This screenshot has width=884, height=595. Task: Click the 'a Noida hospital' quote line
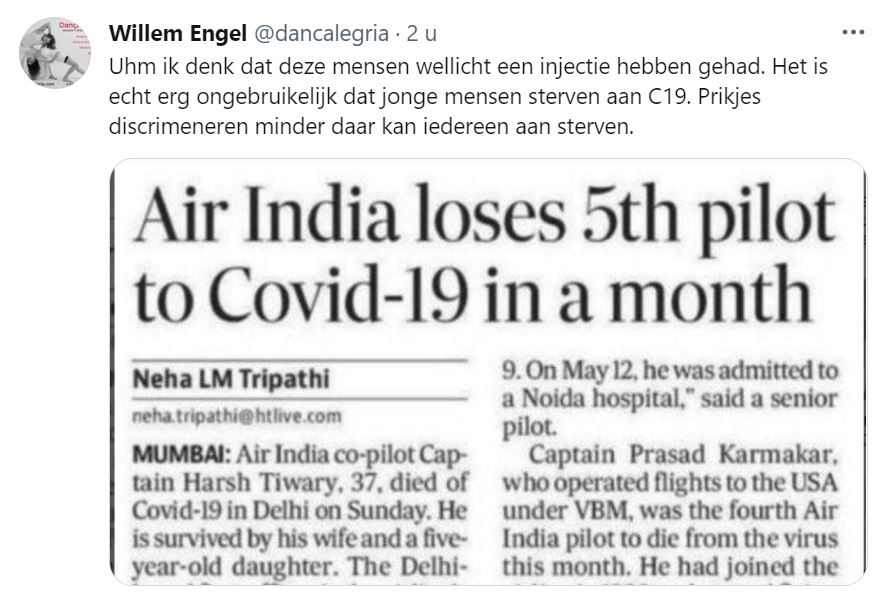coord(670,399)
